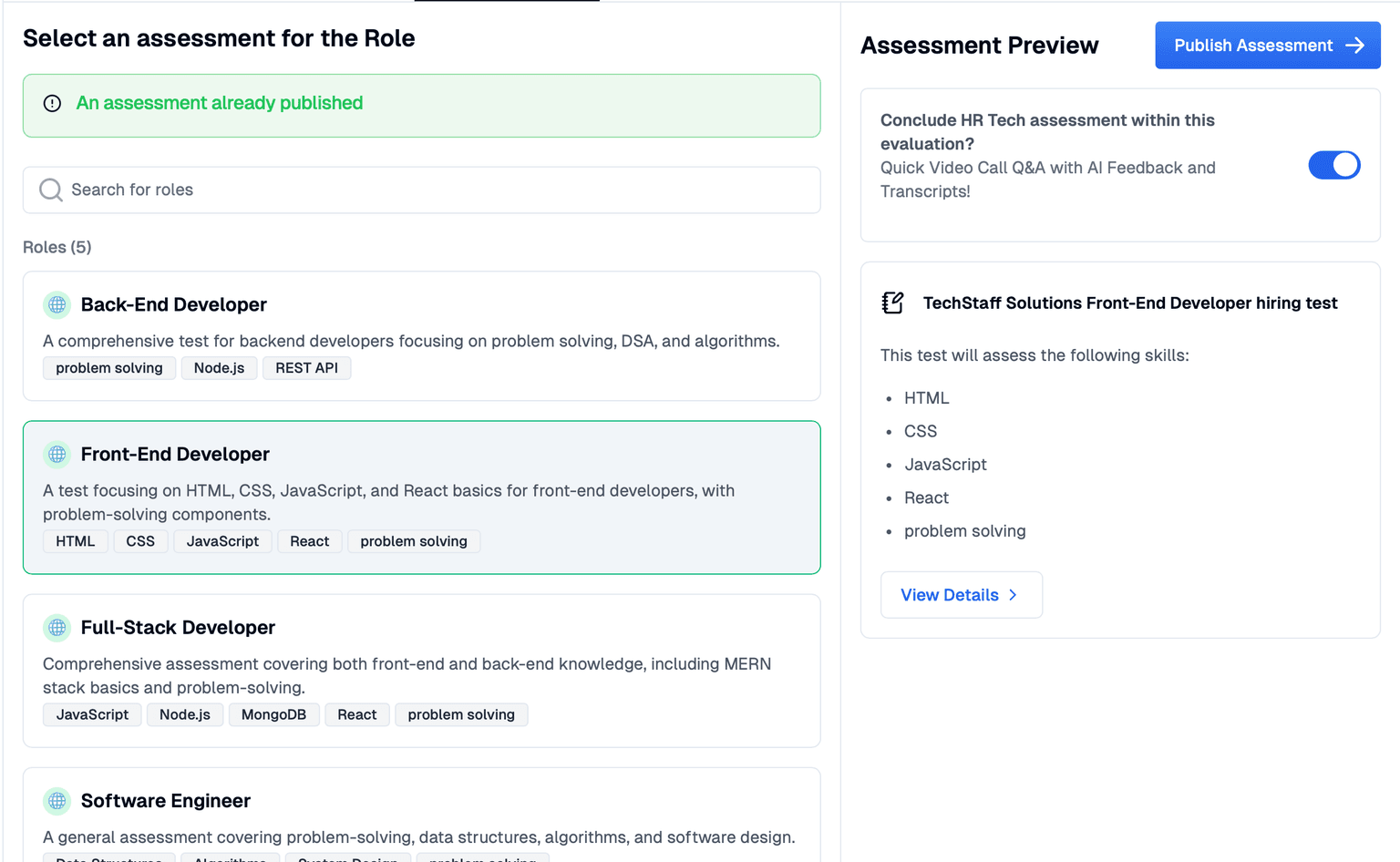Image resolution: width=1400 pixels, height=862 pixels.
Task: Click the globe icon beside Front-End Developer
Action: pyautogui.click(x=57, y=454)
